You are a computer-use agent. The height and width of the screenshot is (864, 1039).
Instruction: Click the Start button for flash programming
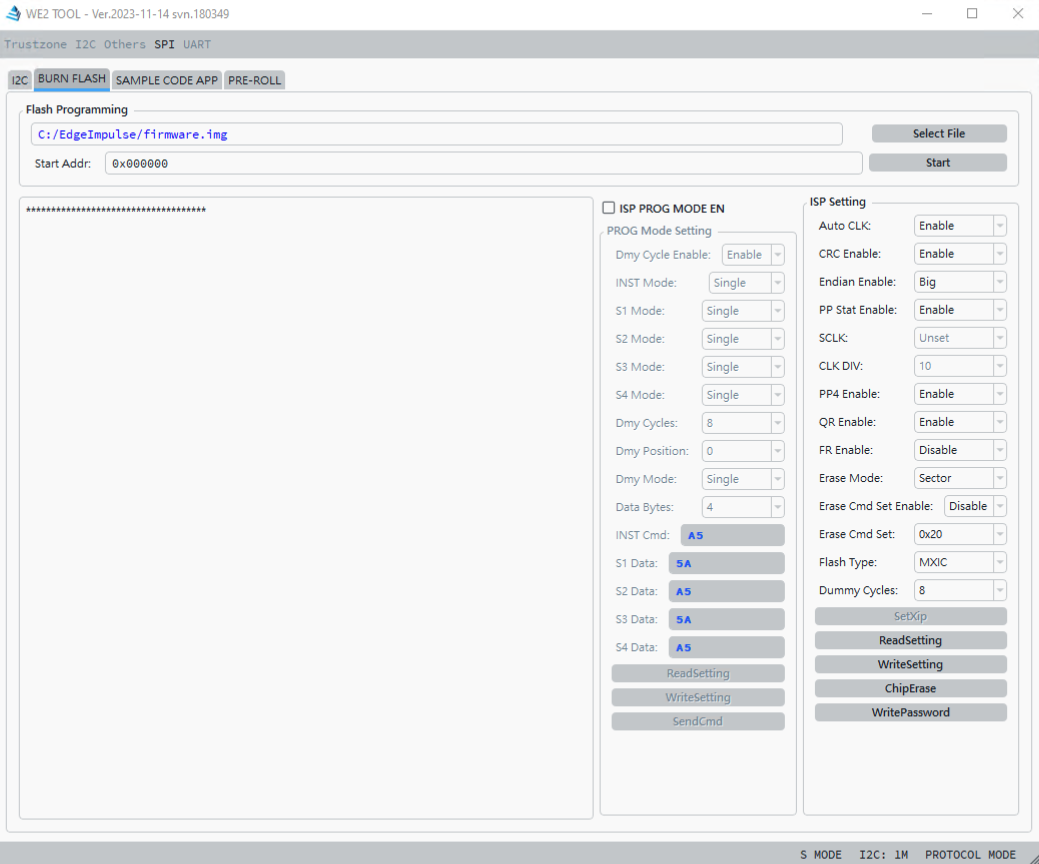tap(938, 163)
